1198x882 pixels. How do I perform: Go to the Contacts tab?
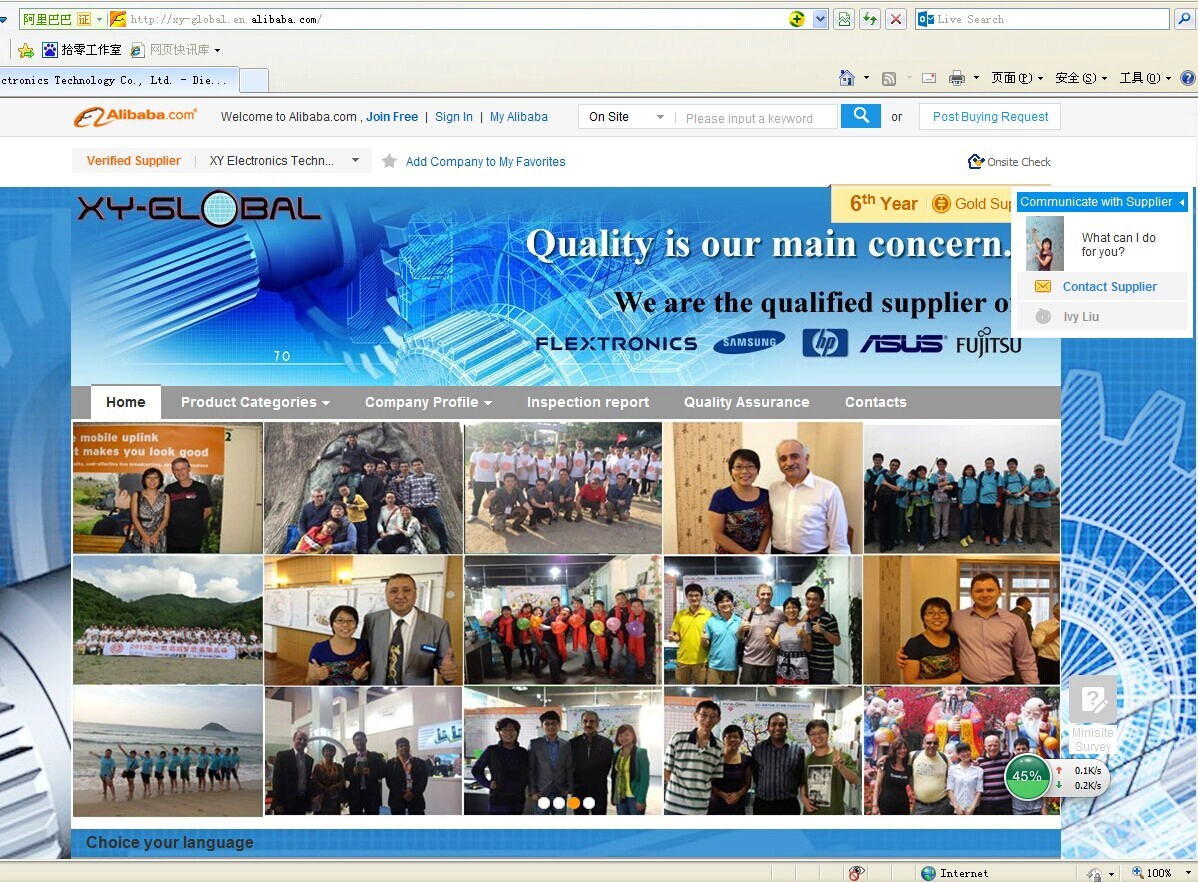(876, 402)
